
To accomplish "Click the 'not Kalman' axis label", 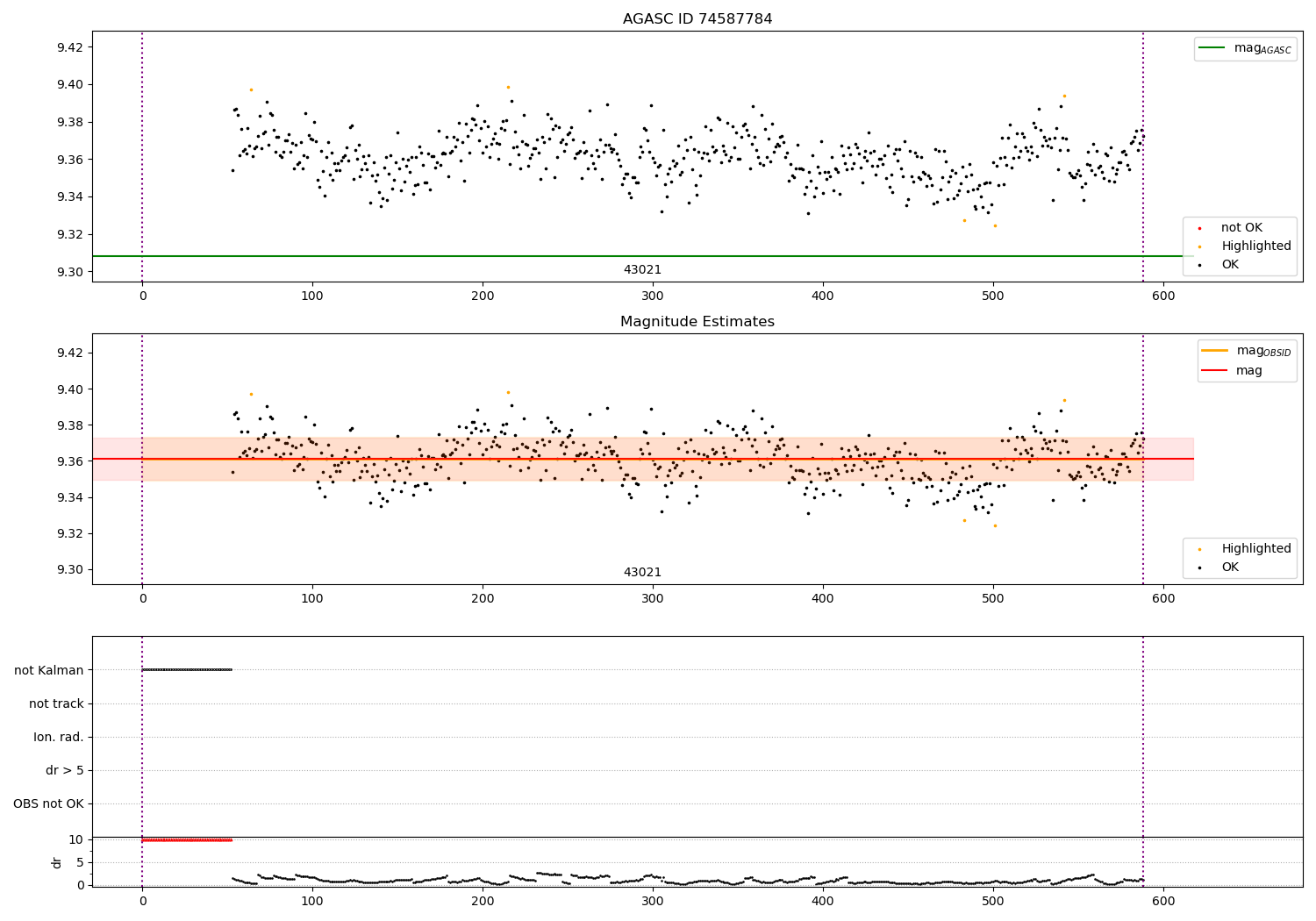I will (49, 671).
